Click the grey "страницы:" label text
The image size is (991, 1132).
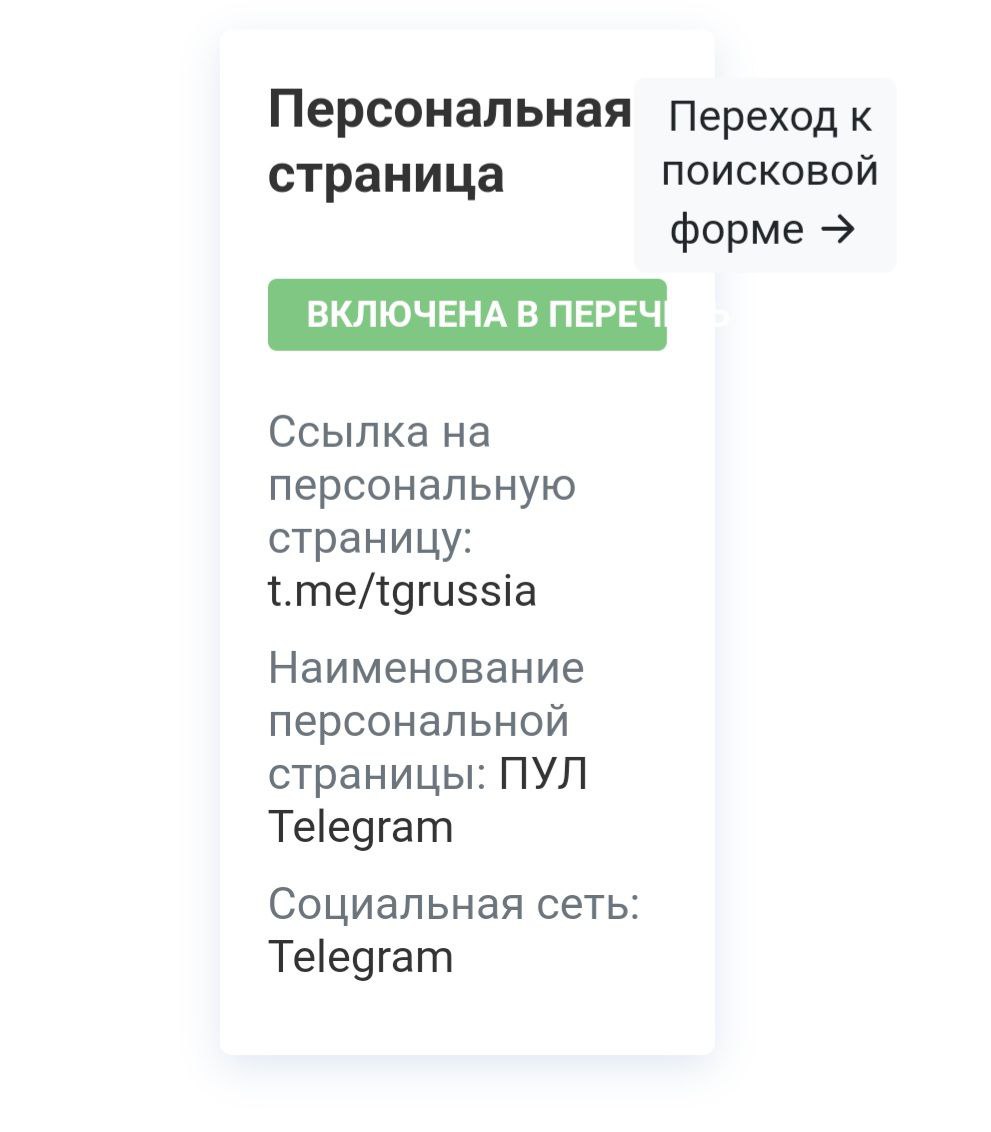[378, 774]
